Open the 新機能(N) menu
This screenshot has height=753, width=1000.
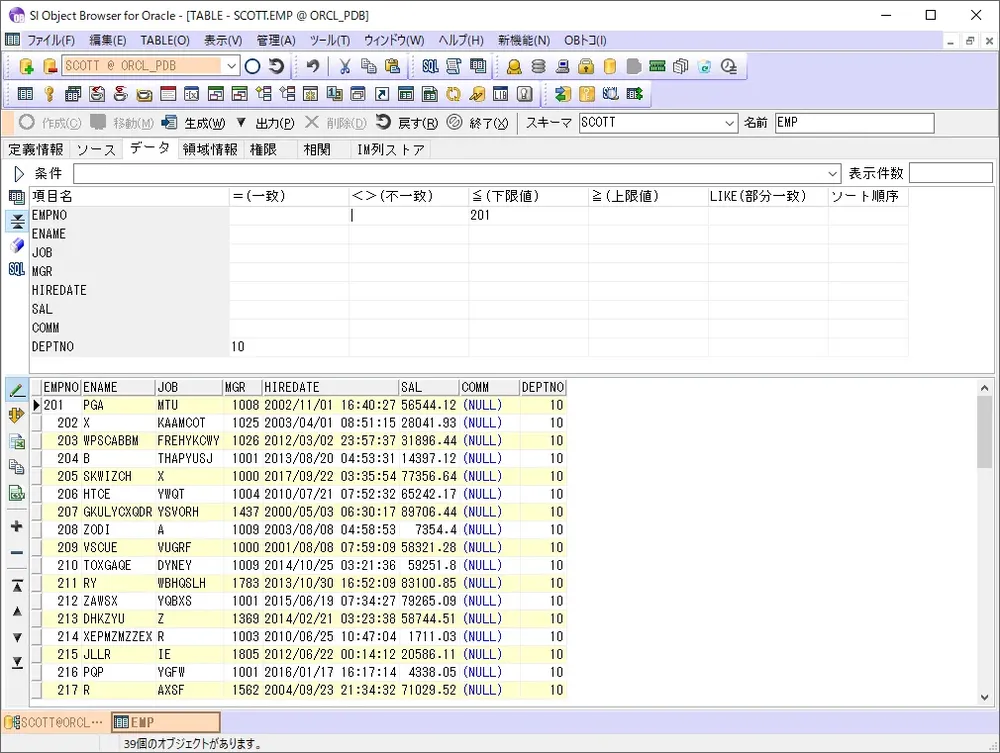tap(524, 40)
